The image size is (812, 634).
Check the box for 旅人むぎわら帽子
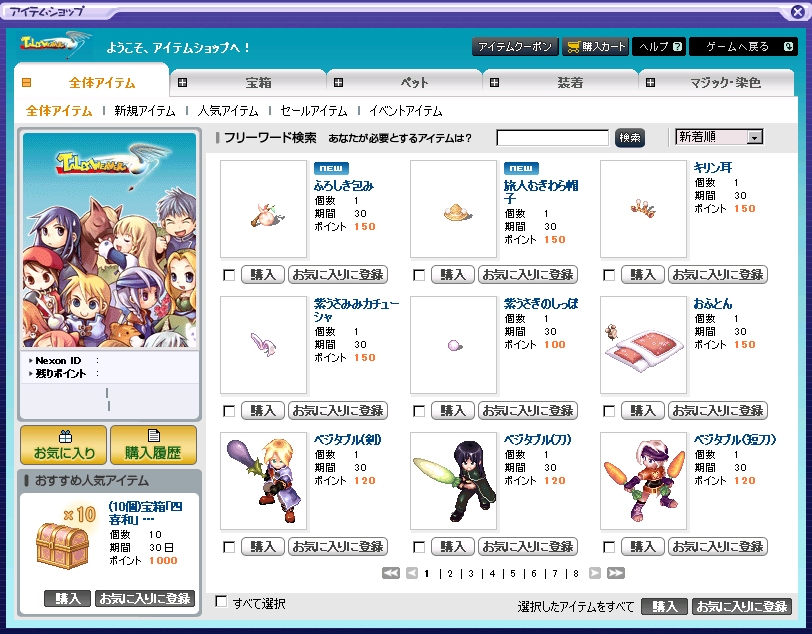(419, 275)
